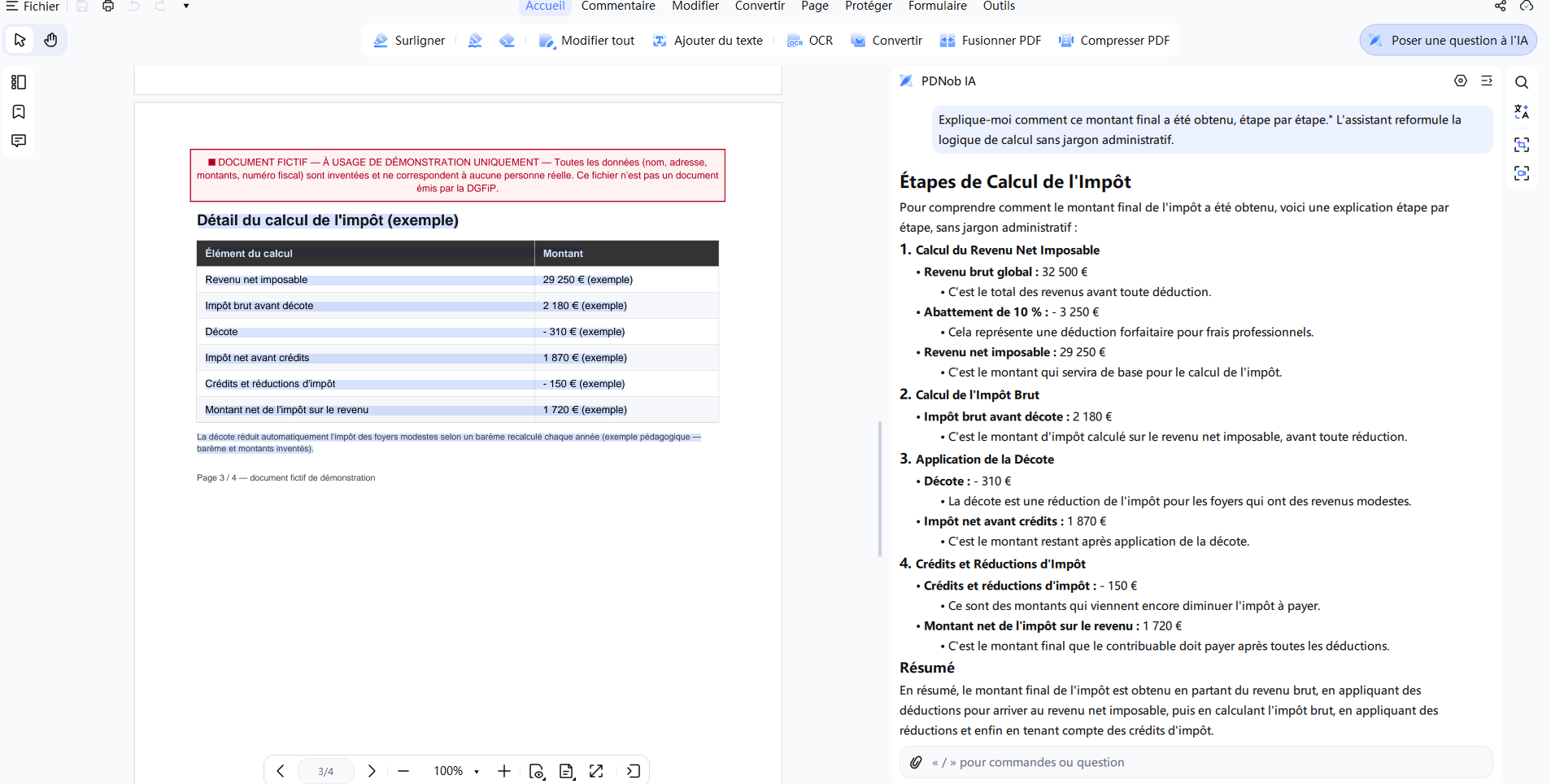Open the Commentaire tab

click(x=618, y=7)
